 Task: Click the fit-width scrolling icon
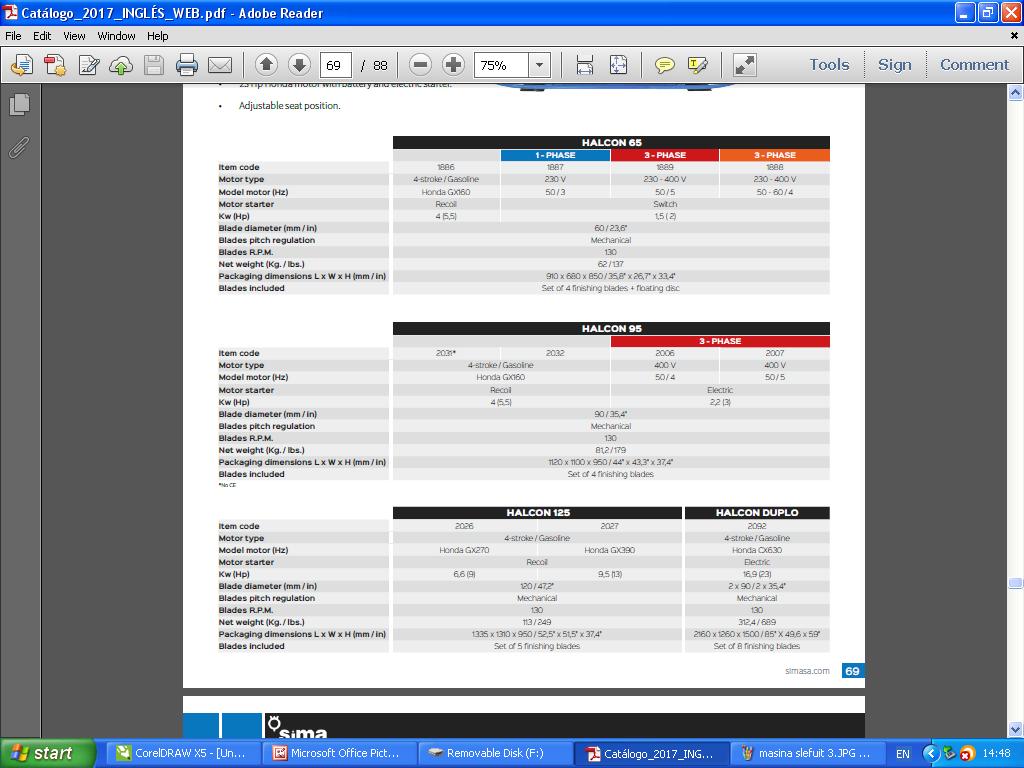(x=584, y=65)
